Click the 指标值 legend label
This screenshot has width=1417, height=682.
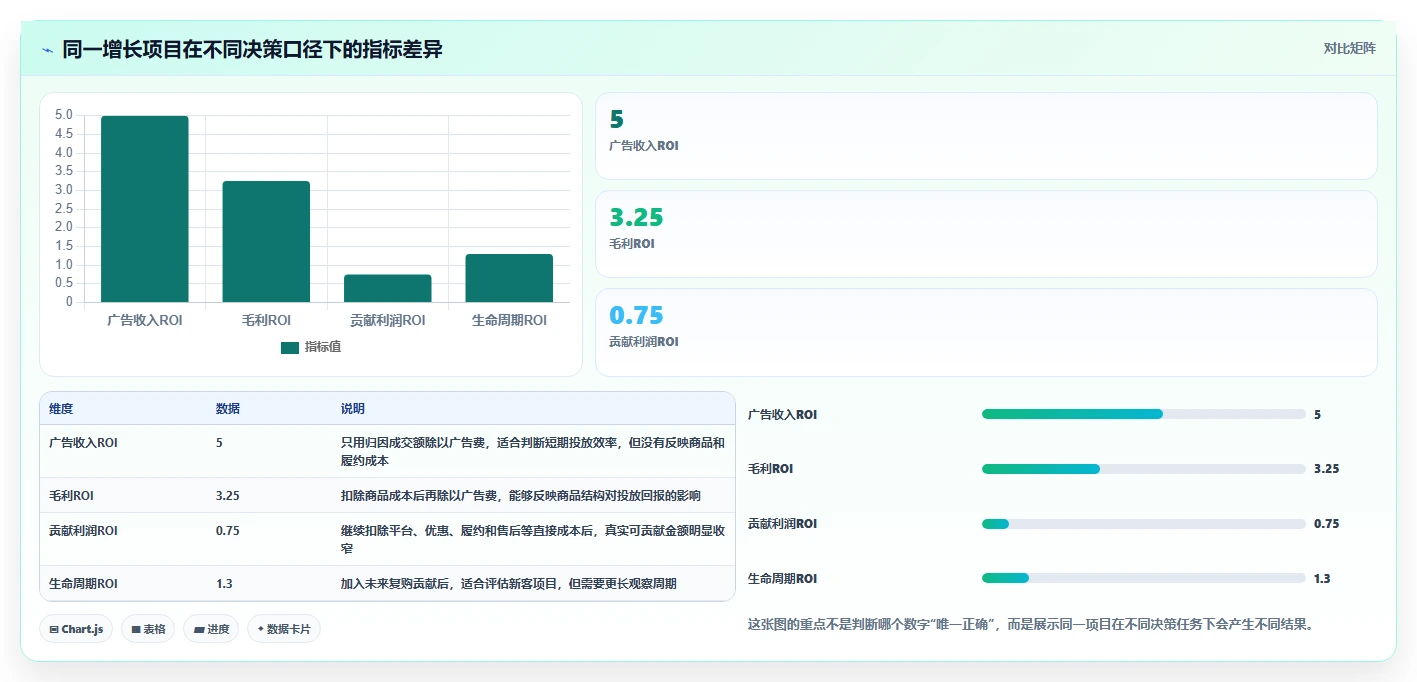(x=323, y=347)
